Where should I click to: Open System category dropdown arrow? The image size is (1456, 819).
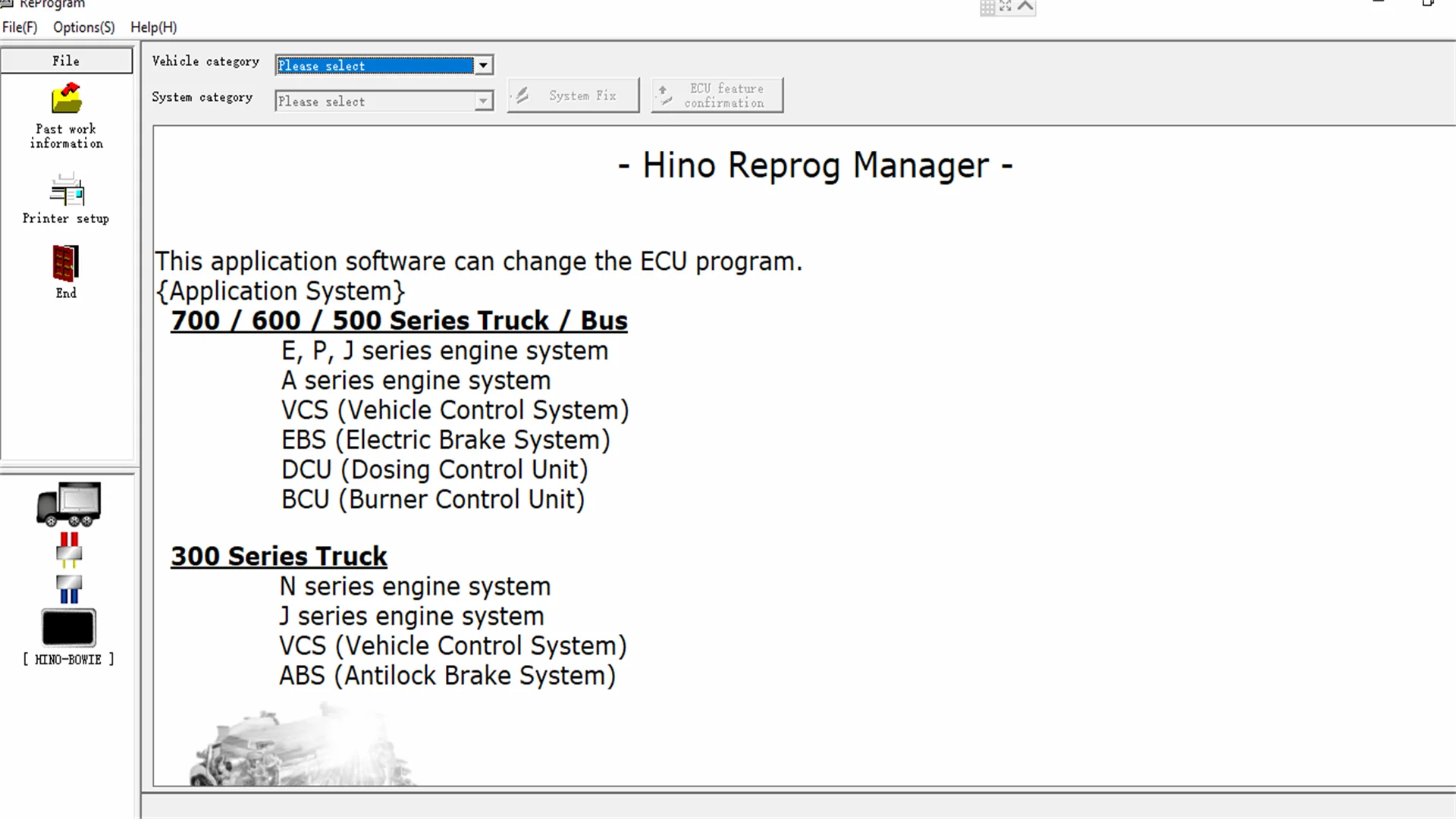(x=483, y=101)
